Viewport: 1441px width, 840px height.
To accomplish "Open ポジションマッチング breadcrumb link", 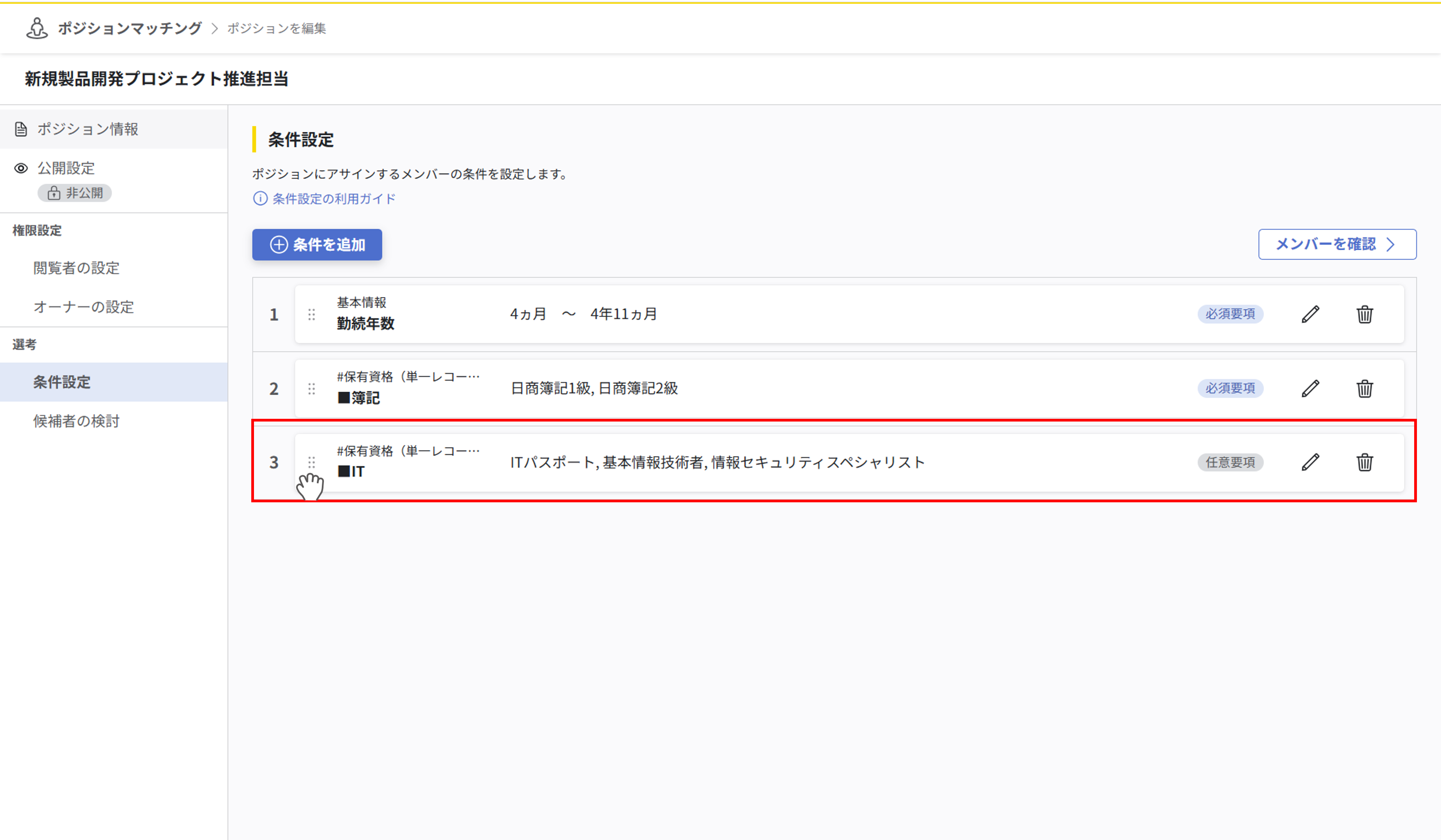I will pyautogui.click(x=130, y=28).
